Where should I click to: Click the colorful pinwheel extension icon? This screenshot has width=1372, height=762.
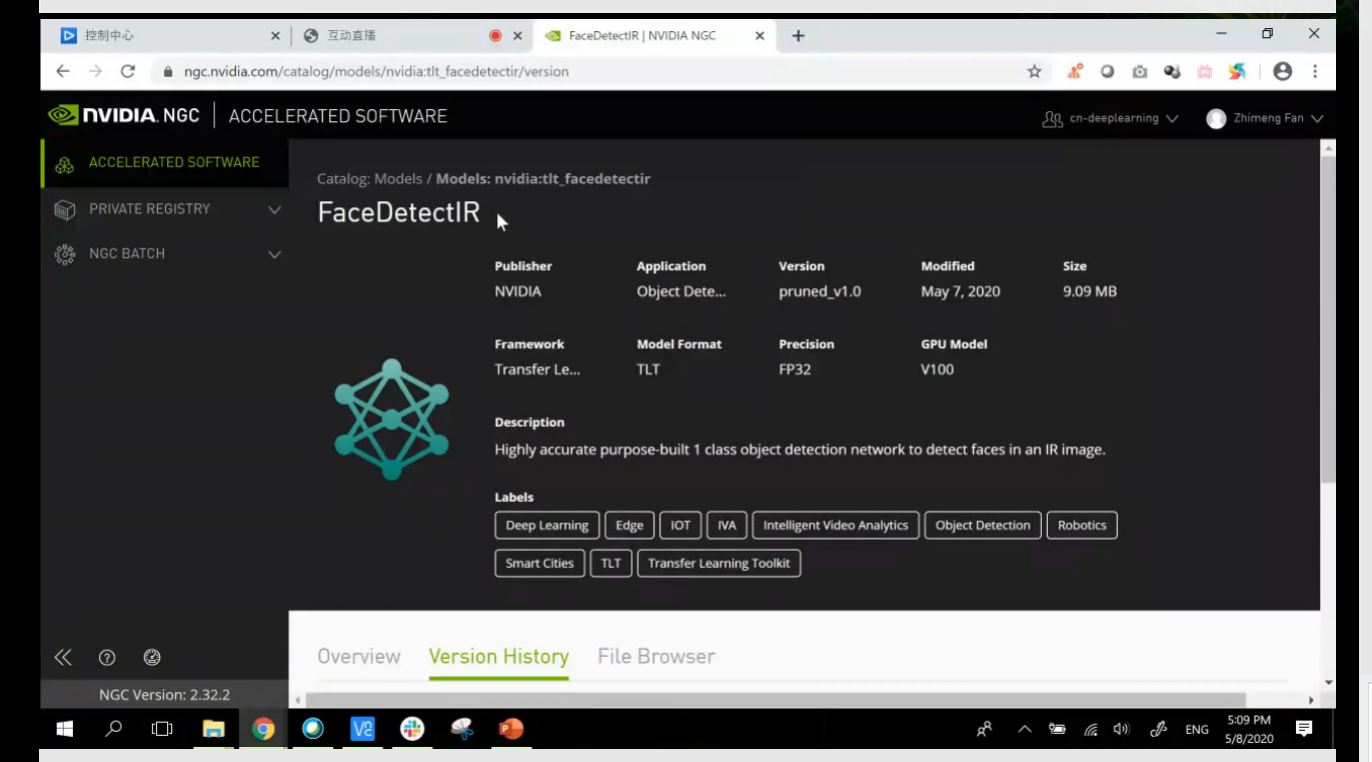click(1237, 71)
